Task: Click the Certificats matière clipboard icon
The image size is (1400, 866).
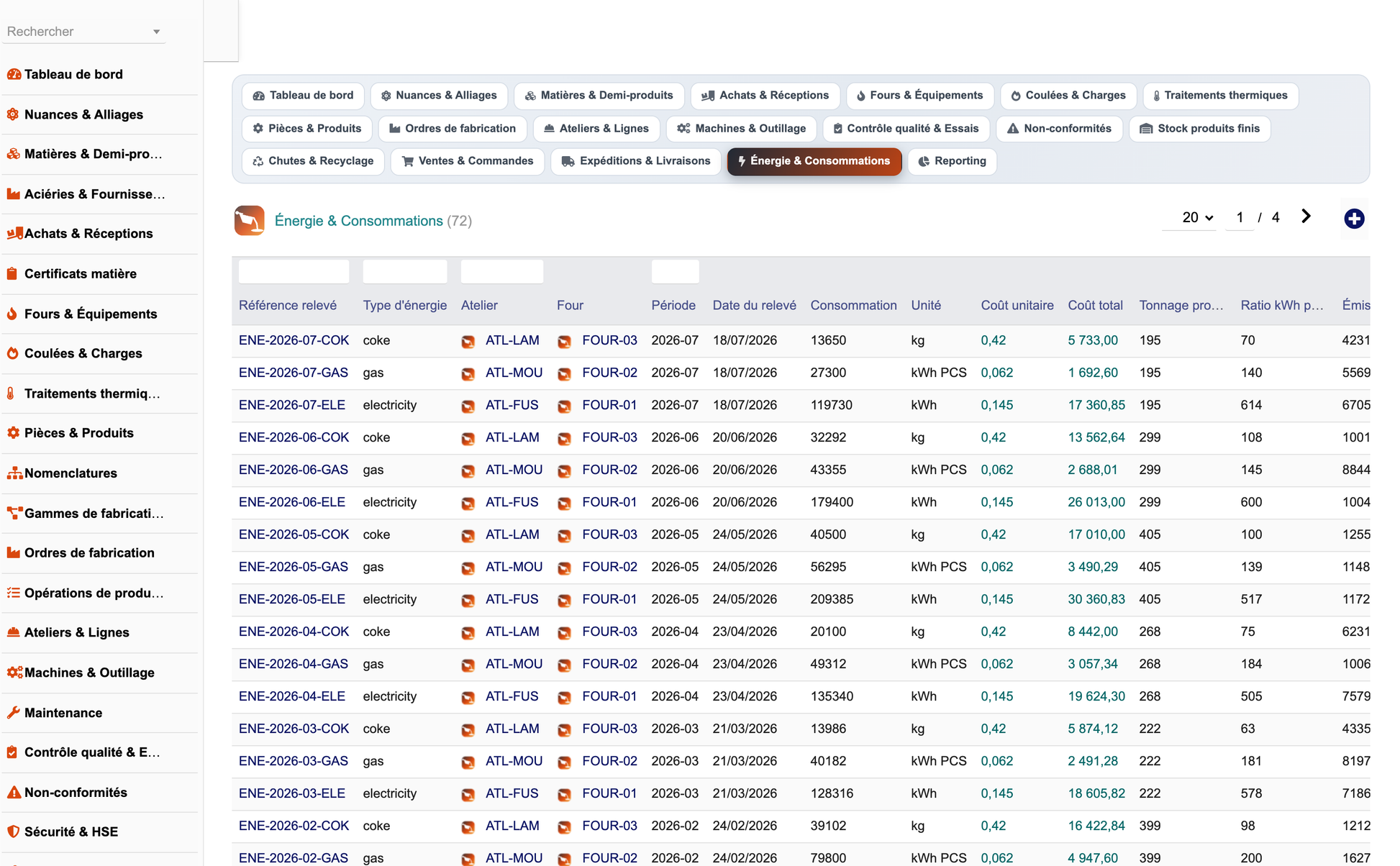Action: click(12, 274)
